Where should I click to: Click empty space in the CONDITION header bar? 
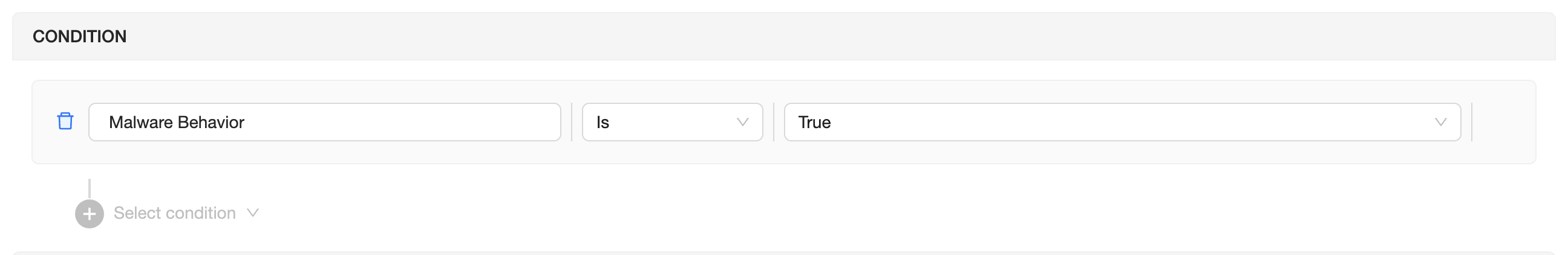[x=791, y=36]
